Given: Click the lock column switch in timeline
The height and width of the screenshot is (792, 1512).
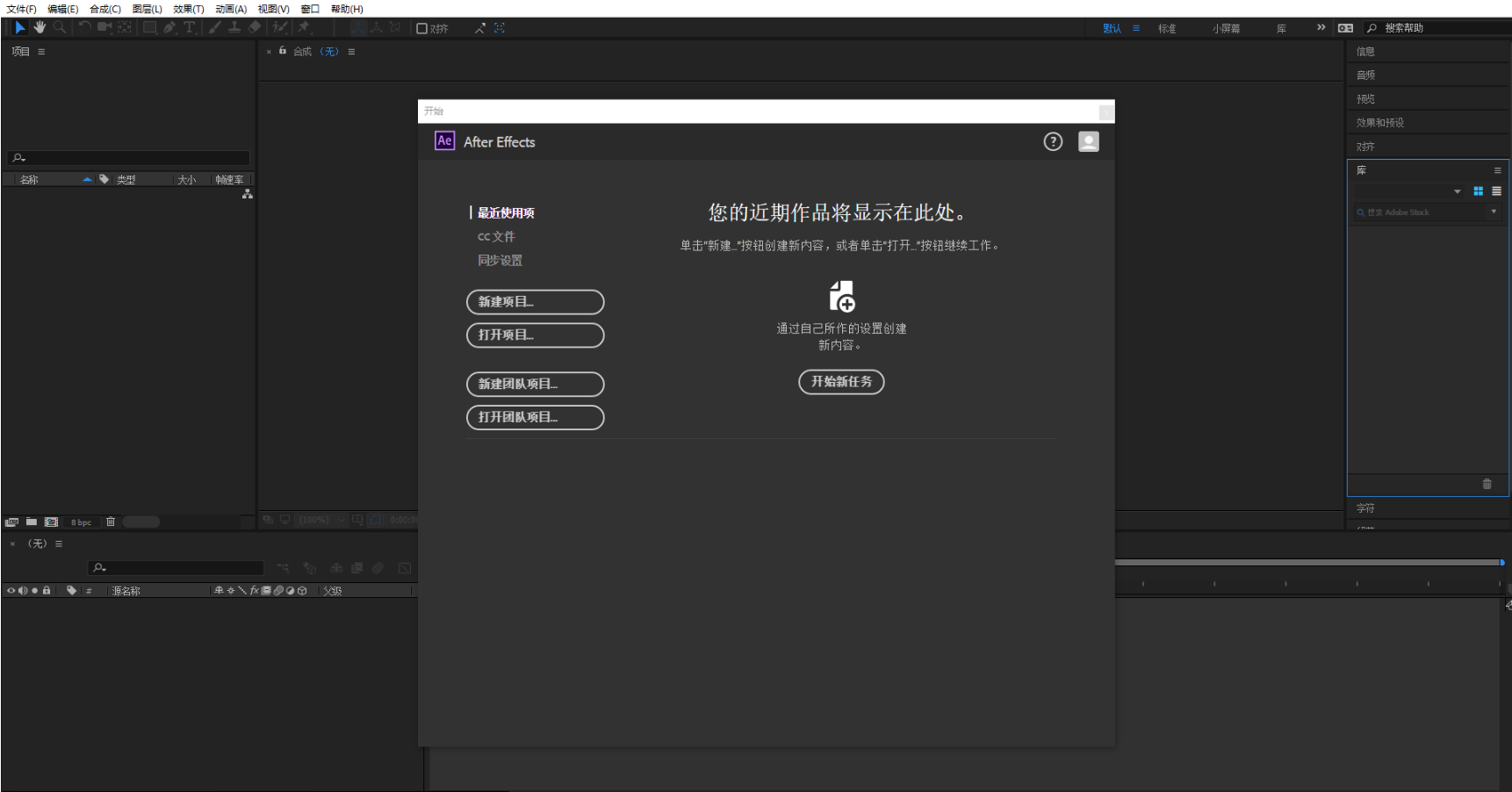Looking at the screenshot, I should click(x=47, y=591).
